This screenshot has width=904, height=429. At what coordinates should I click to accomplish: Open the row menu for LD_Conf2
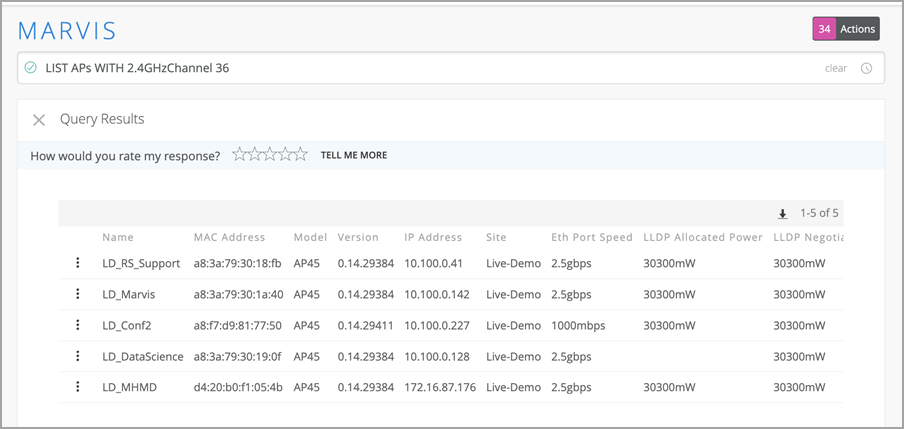point(77,325)
